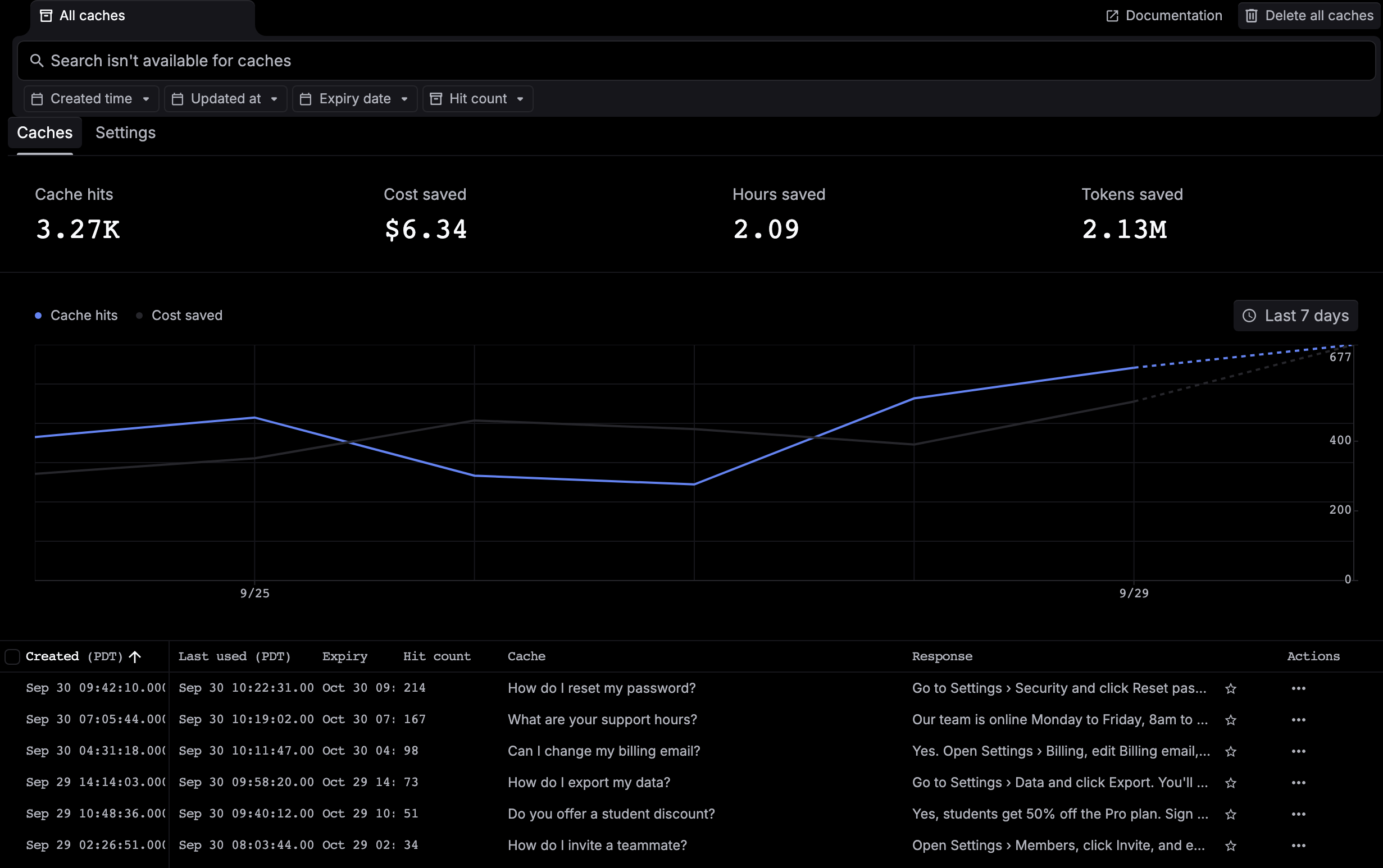This screenshot has height=868, width=1383.
Task: Click the sort arrow next to Created (PDT)
Action: tap(135, 657)
